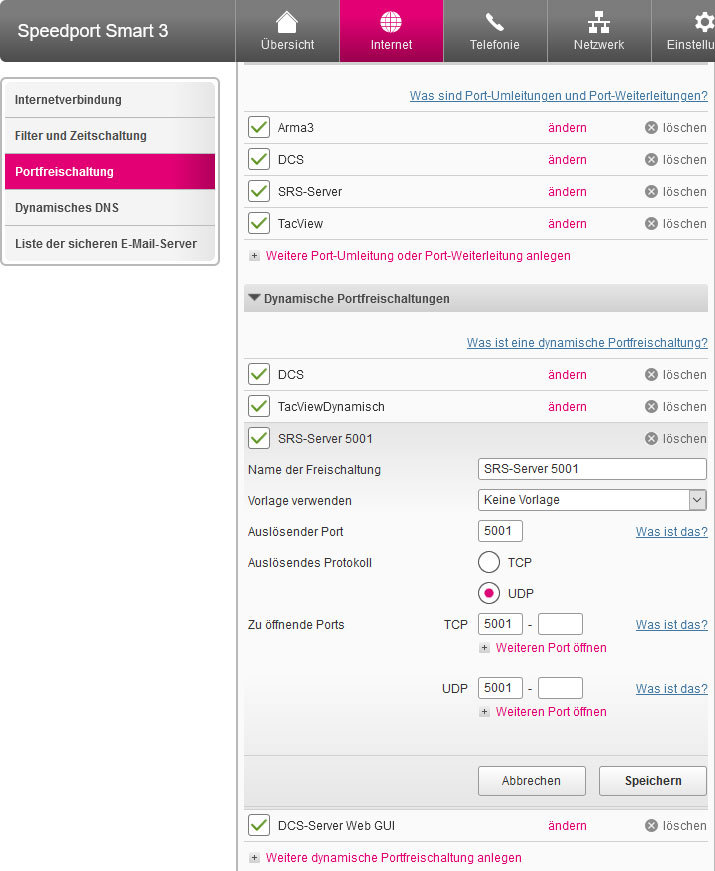Select the TCP radio button for Auslösendes Protokoll
715x871 pixels.
(489, 562)
